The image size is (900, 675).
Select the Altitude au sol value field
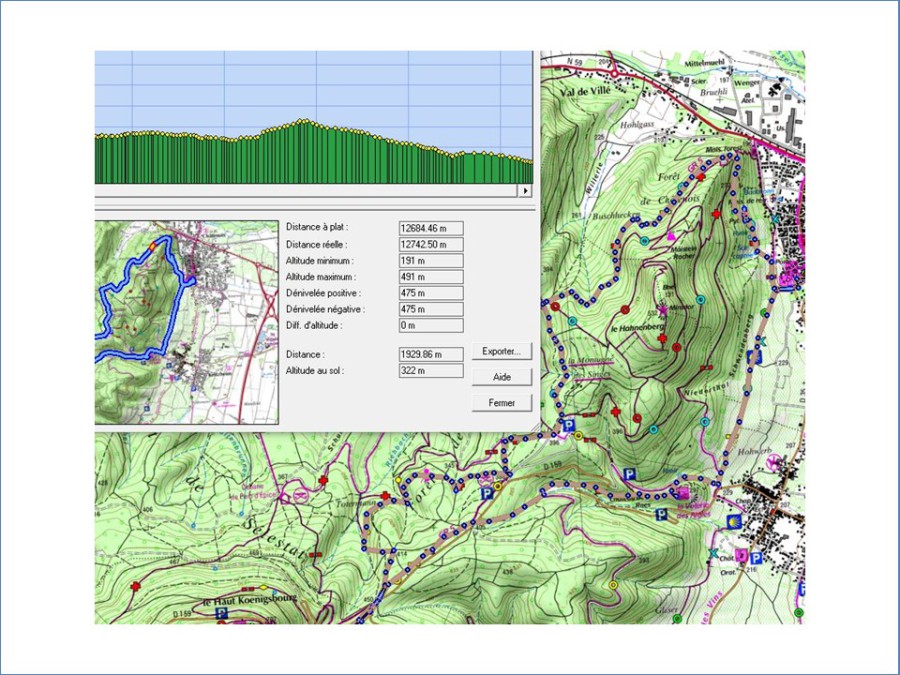point(431,371)
